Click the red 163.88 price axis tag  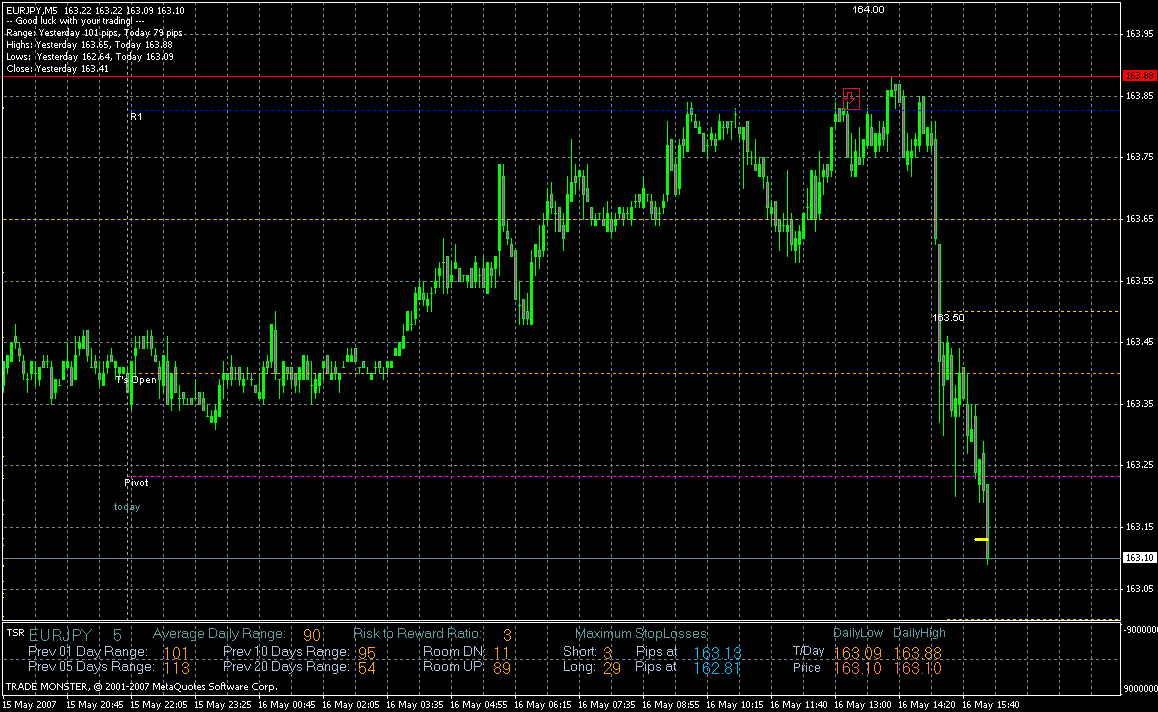click(1140, 75)
